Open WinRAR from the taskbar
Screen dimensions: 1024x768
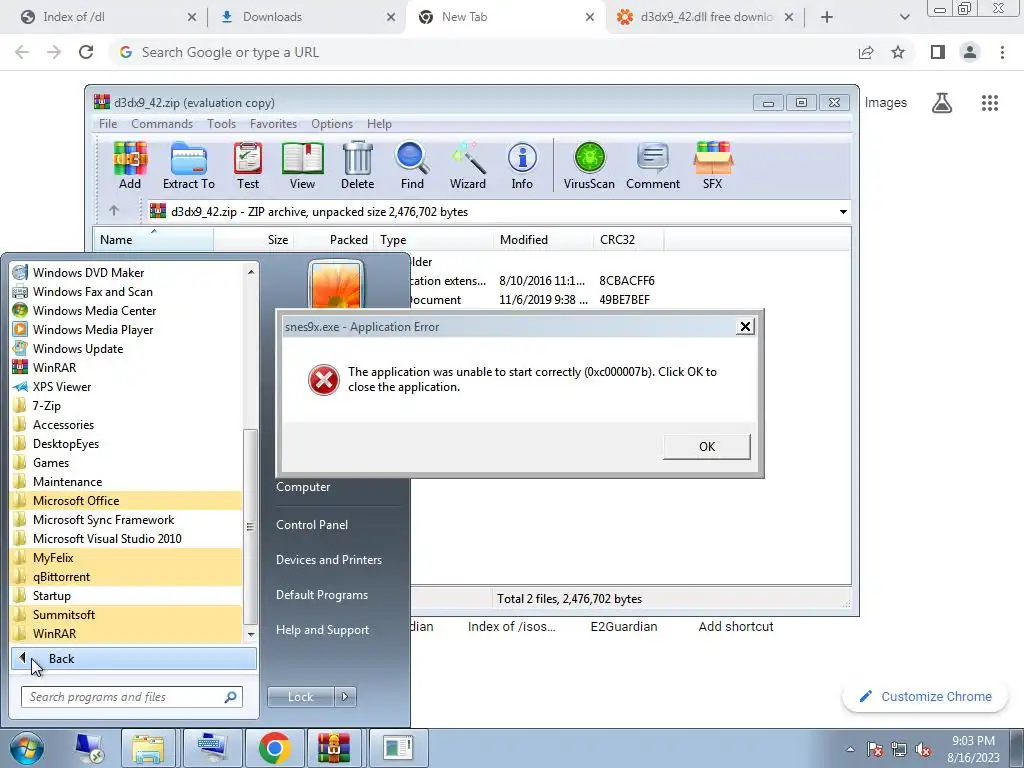pyautogui.click(x=334, y=748)
